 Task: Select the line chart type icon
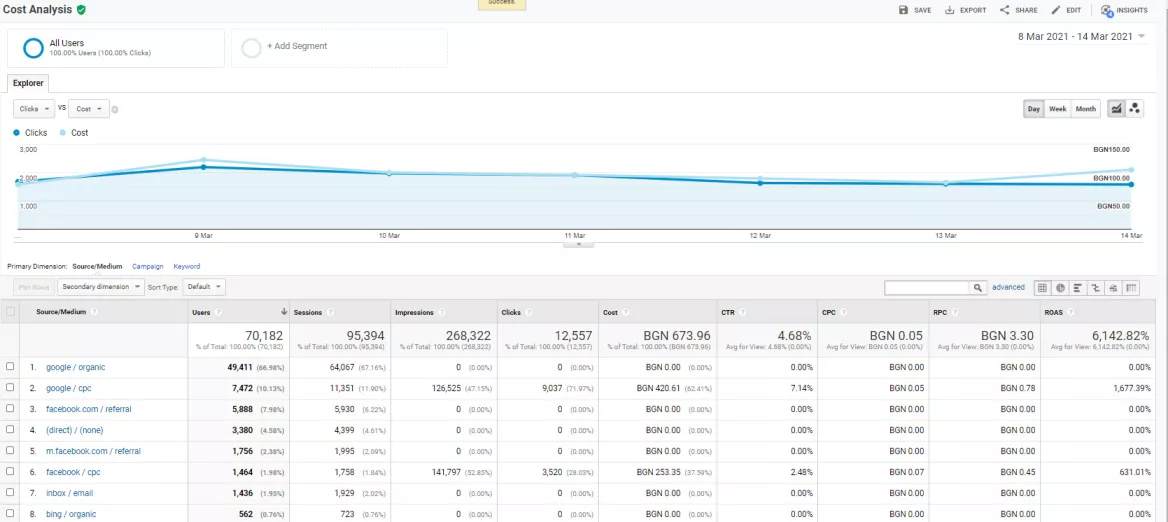pyautogui.click(x=1116, y=109)
